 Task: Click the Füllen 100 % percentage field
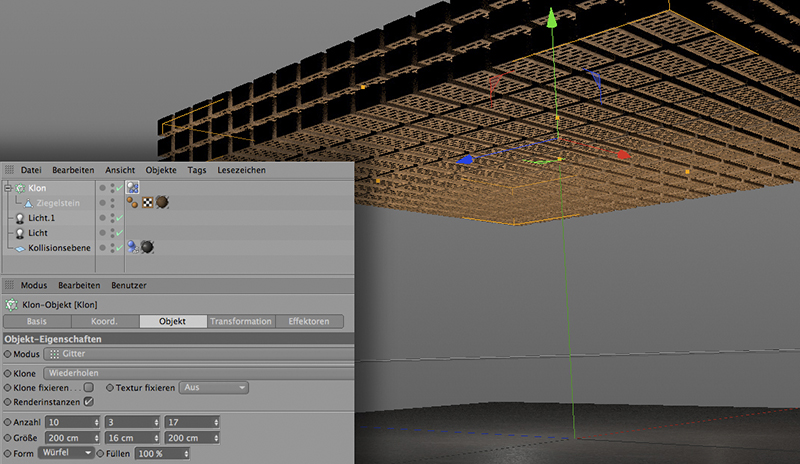pos(165,454)
